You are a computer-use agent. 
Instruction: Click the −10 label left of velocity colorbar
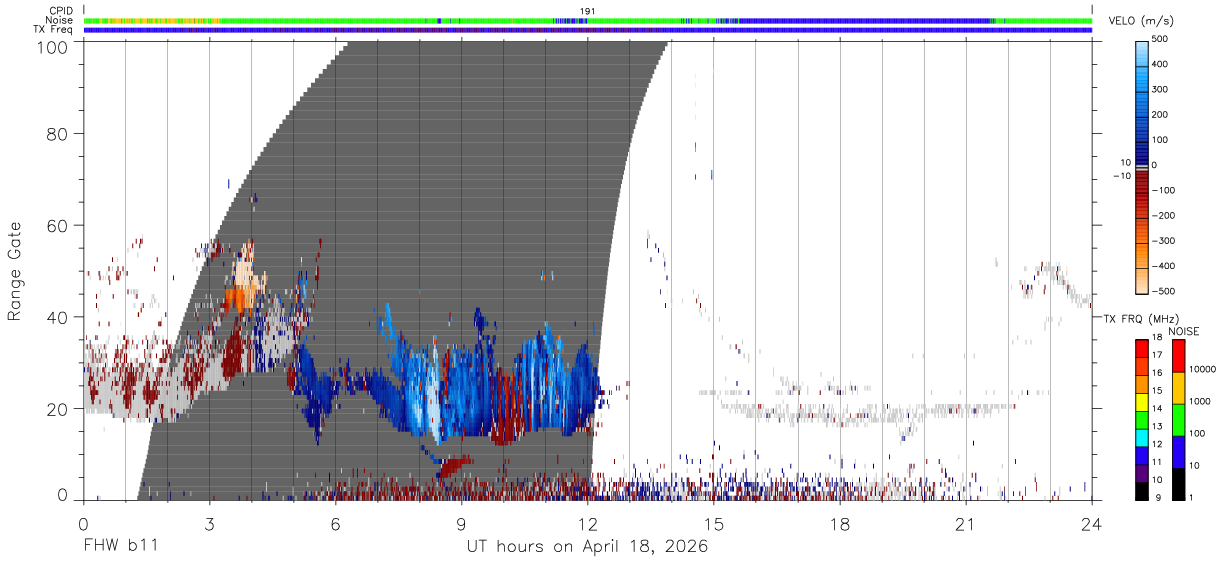coord(1120,176)
